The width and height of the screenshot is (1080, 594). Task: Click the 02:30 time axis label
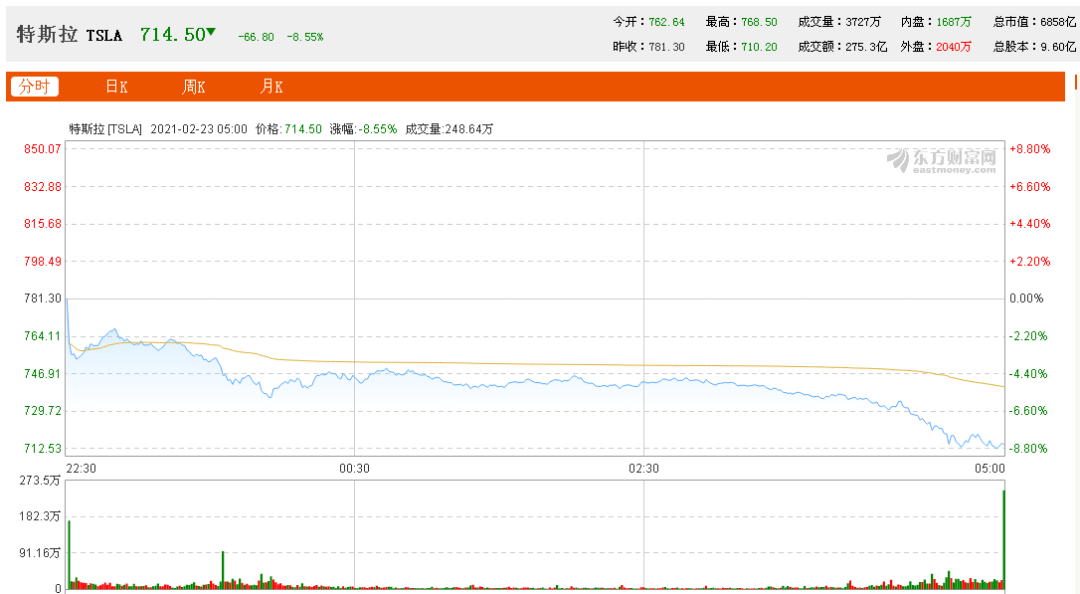pos(643,469)
